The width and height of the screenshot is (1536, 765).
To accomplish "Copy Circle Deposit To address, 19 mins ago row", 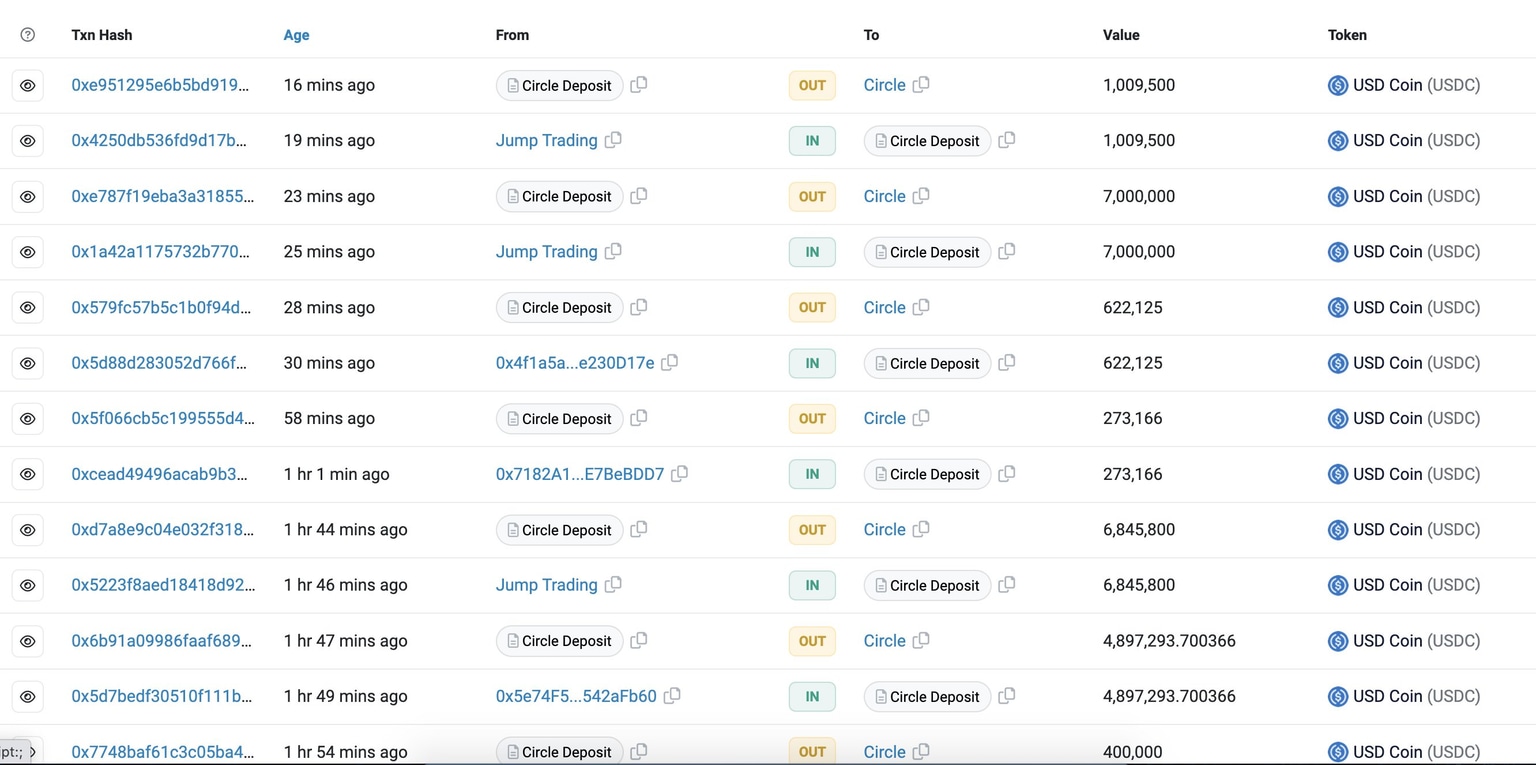I will coord(1007,140).
